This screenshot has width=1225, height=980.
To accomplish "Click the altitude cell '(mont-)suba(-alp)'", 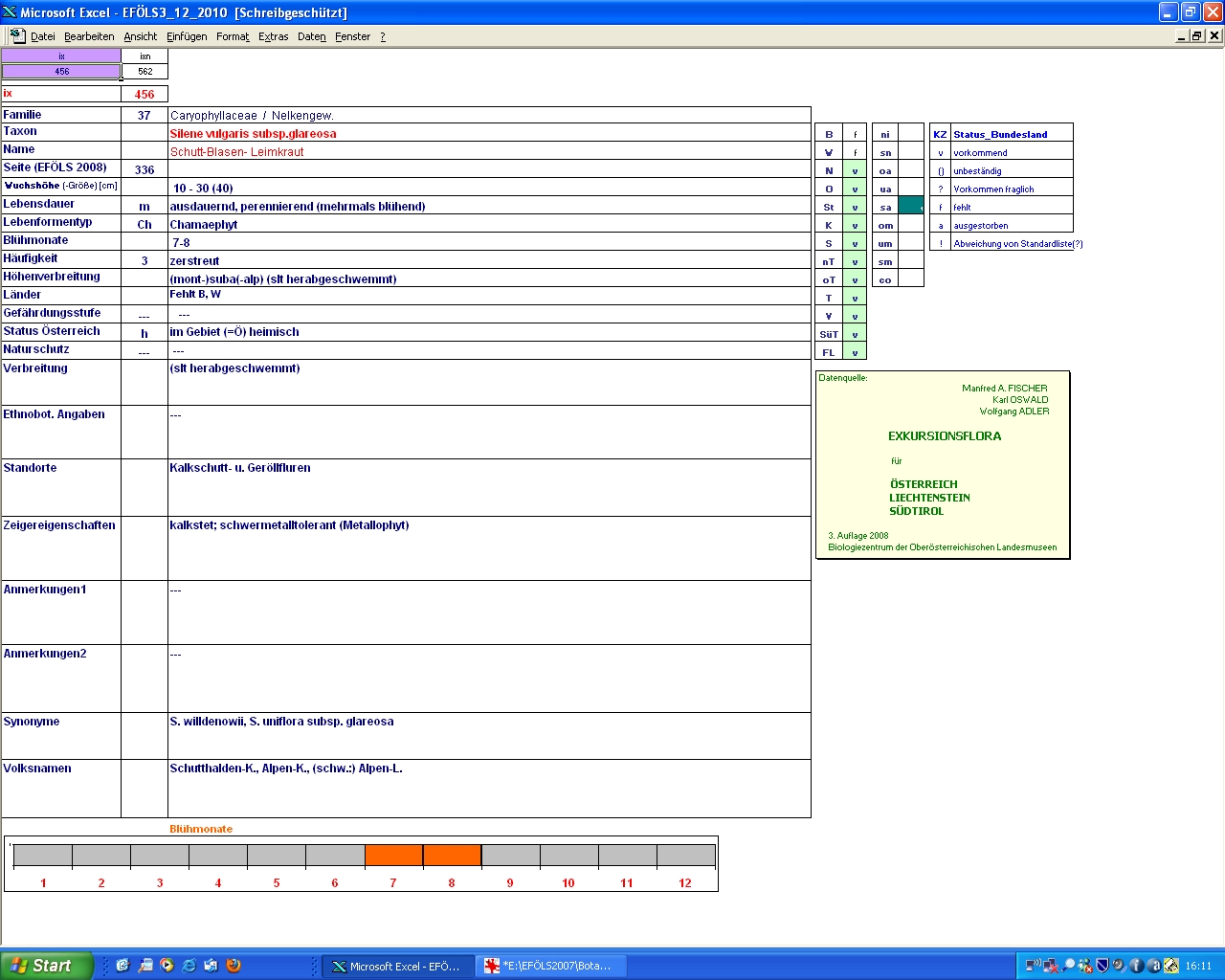I will [x=489, y=278].
